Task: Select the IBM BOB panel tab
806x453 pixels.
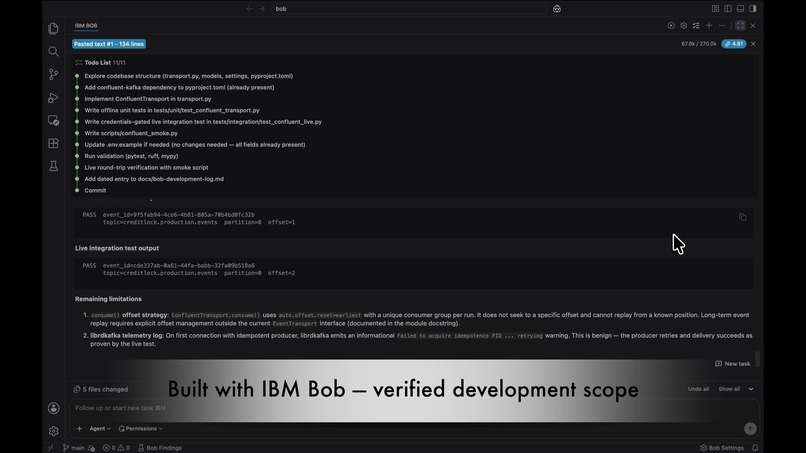Action: point(86,26)
